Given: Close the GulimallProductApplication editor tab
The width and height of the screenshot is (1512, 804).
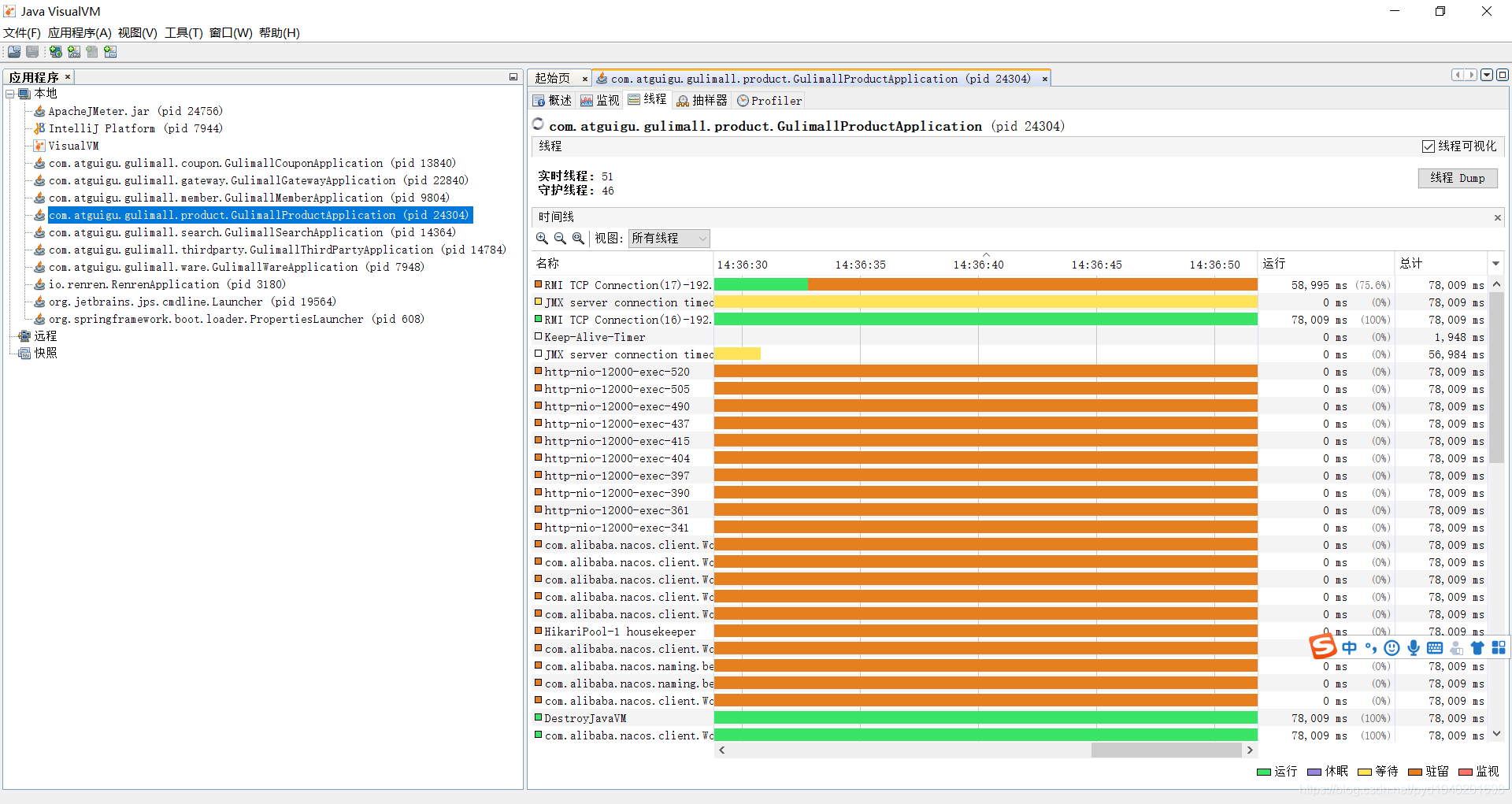Looking at the screenshot, I should [x=1045, y=79].
